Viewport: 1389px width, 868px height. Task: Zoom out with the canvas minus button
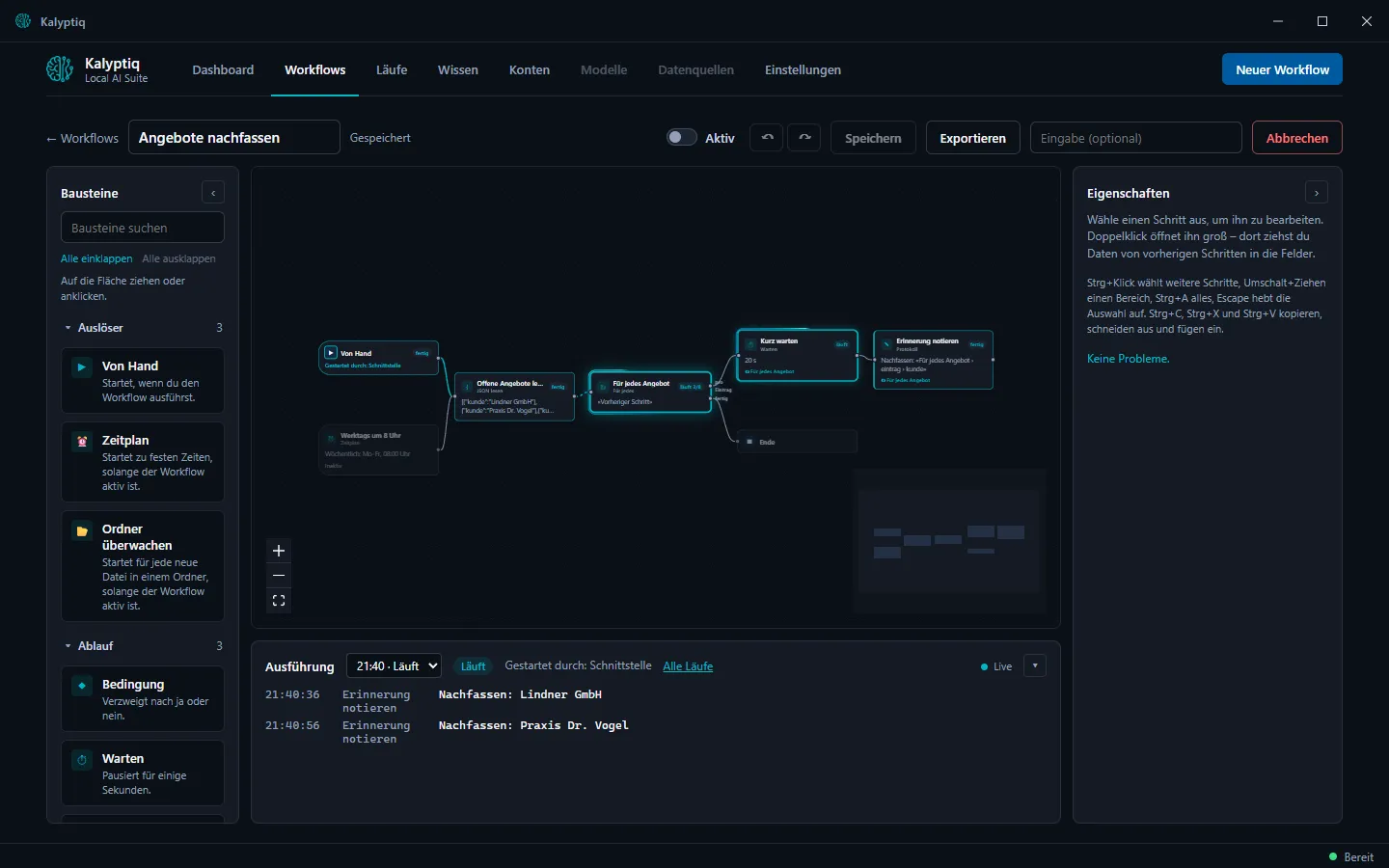tap(279, 576)
